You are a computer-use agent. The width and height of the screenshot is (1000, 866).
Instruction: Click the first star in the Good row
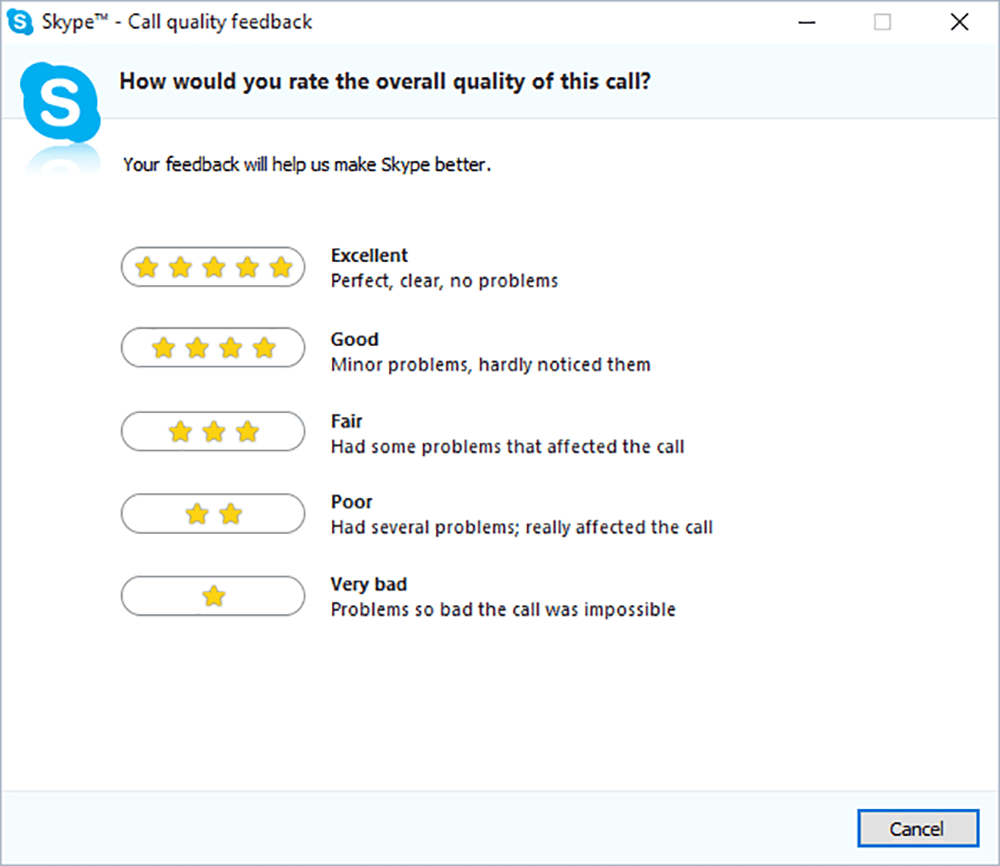point(163,348)
